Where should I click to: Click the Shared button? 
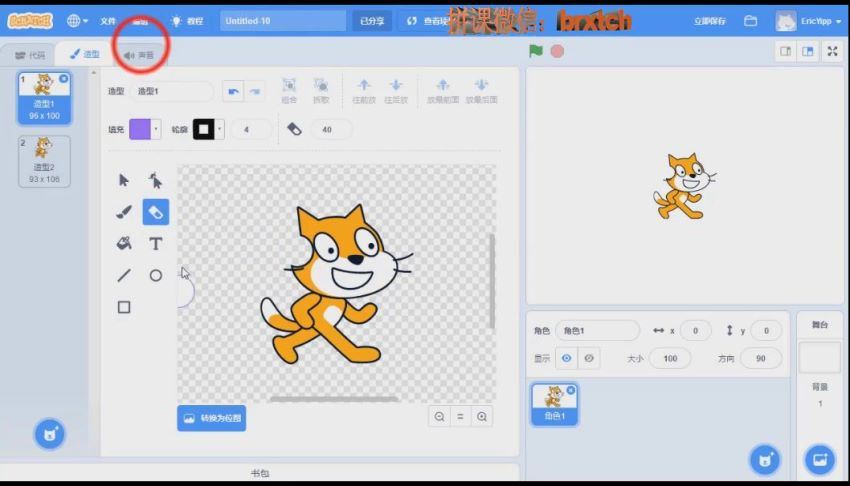click(372, 21)
